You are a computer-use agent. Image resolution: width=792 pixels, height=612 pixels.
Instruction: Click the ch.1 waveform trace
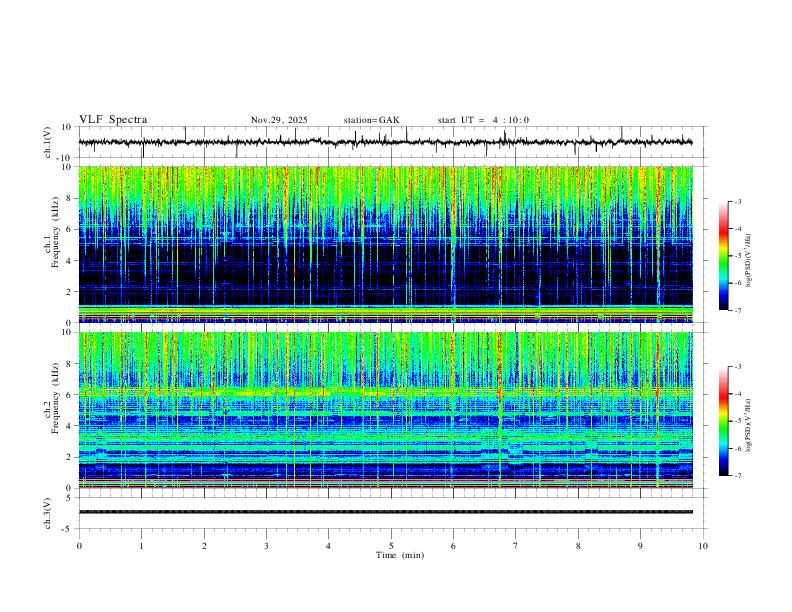pyautogui.click(x=385, y=142)
